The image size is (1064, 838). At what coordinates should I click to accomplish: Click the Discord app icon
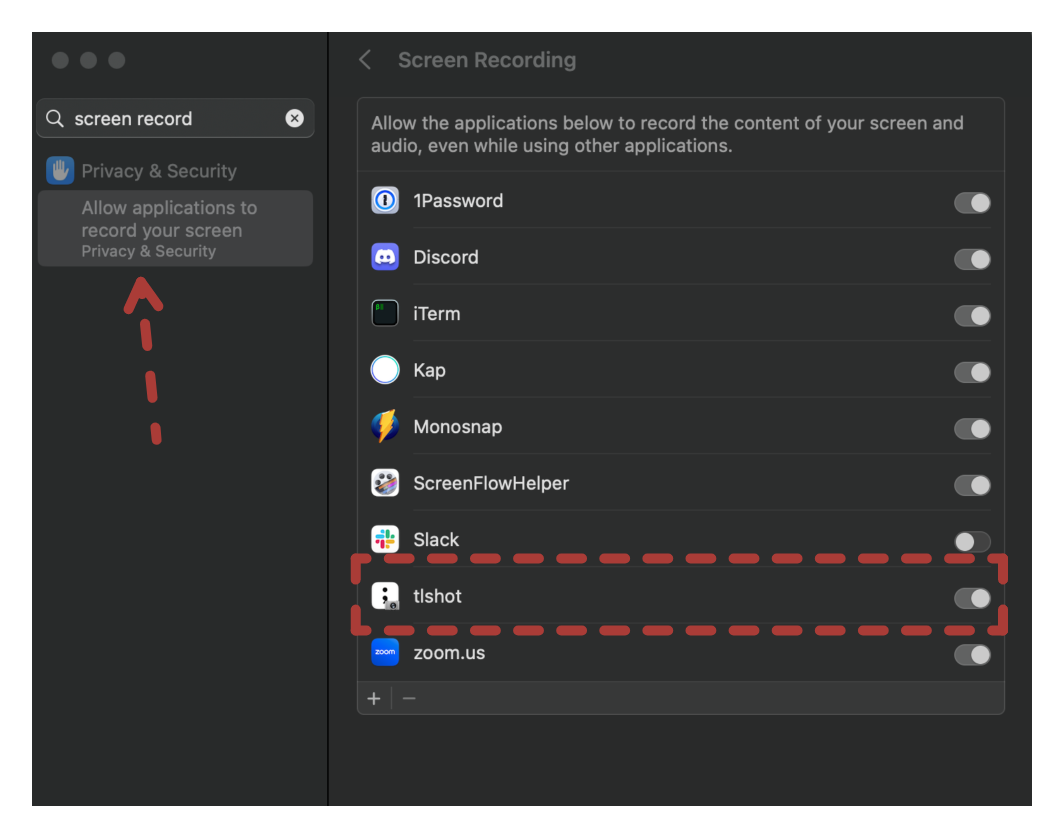click(385, 257)
